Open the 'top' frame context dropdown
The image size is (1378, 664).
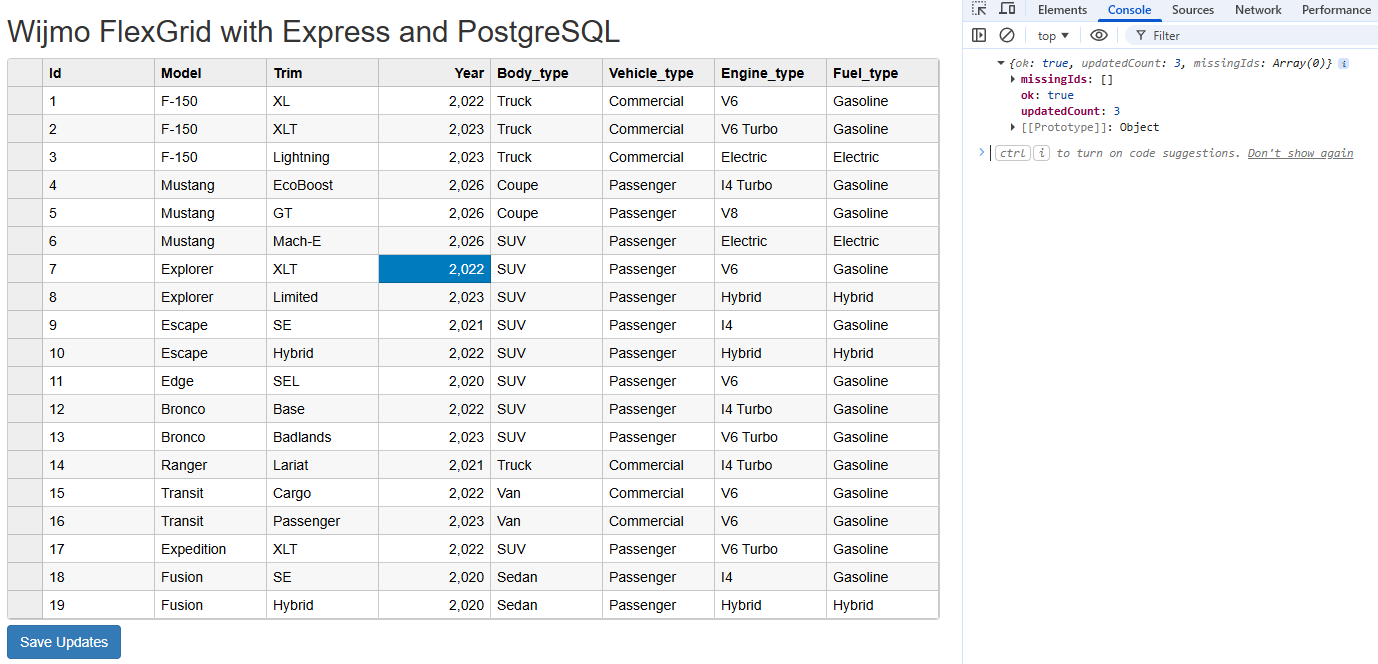[1052, 35]
